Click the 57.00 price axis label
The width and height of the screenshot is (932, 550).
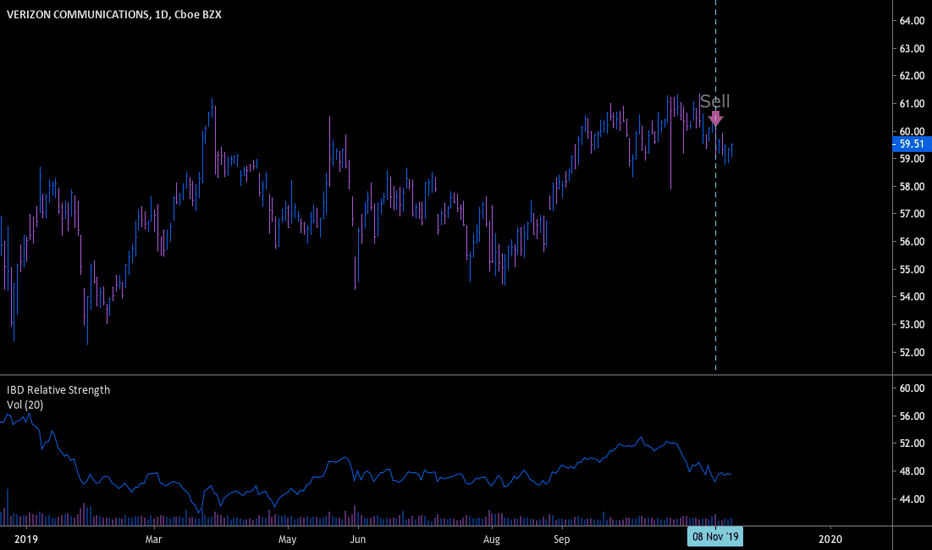pos(912,214)
